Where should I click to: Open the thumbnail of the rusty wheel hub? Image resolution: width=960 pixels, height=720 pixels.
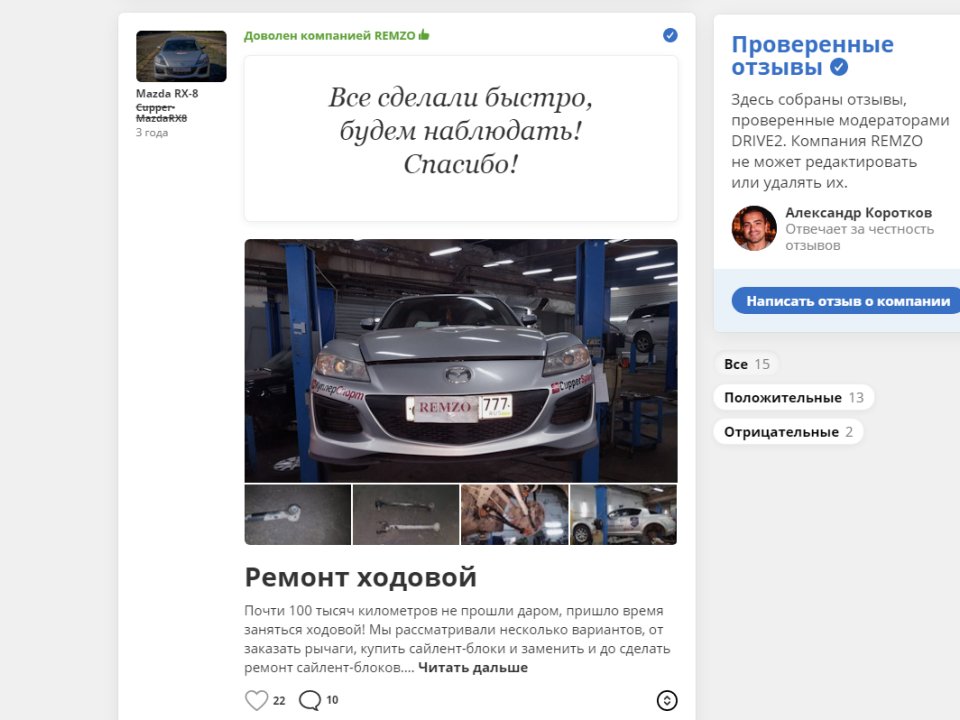coord(514,514)
